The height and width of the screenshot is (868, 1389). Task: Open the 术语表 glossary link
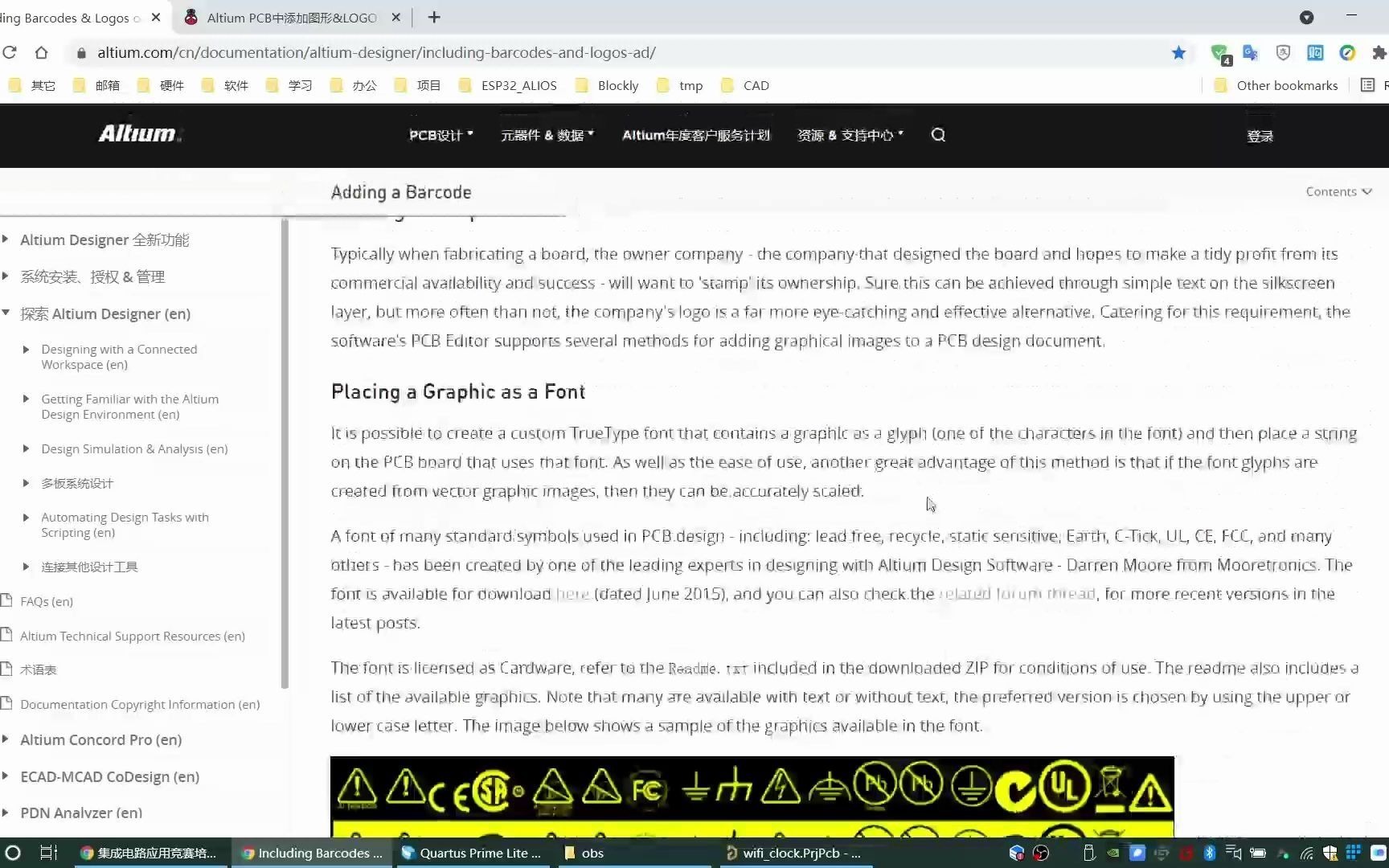(38, 669)
